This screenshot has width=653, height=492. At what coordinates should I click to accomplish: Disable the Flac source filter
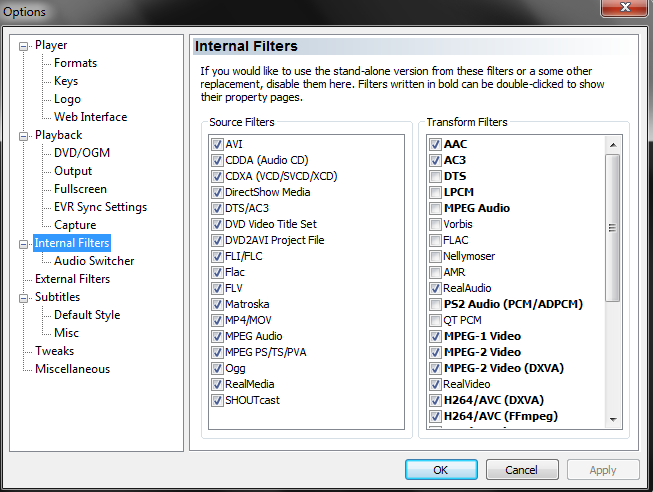[217, 272]
